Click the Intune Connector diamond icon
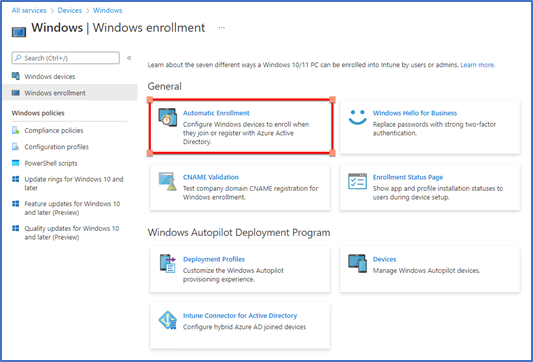Viewport: 533px width, 362px height. click(x=168, y=320)
